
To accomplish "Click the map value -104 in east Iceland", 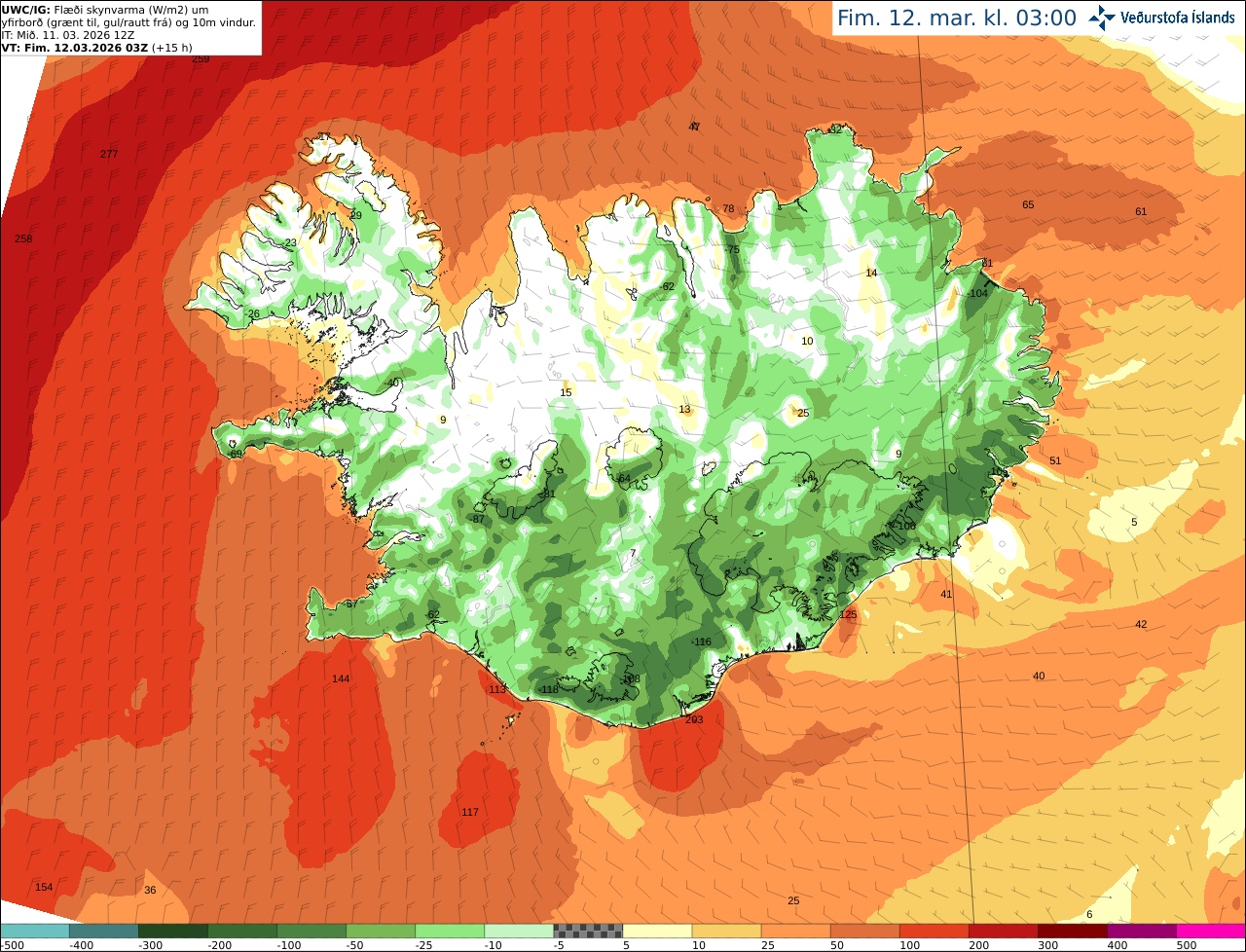I will [x=977, y=293].
